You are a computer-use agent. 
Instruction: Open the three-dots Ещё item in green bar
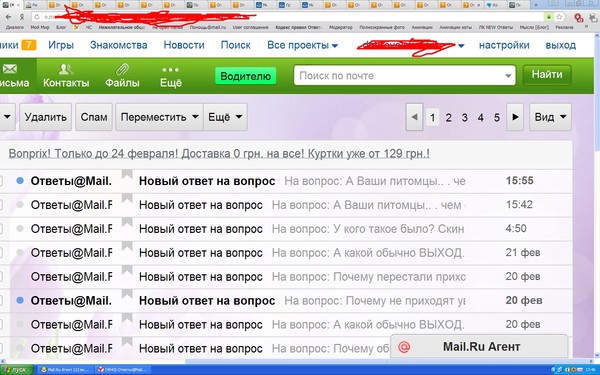click(171, 77)
